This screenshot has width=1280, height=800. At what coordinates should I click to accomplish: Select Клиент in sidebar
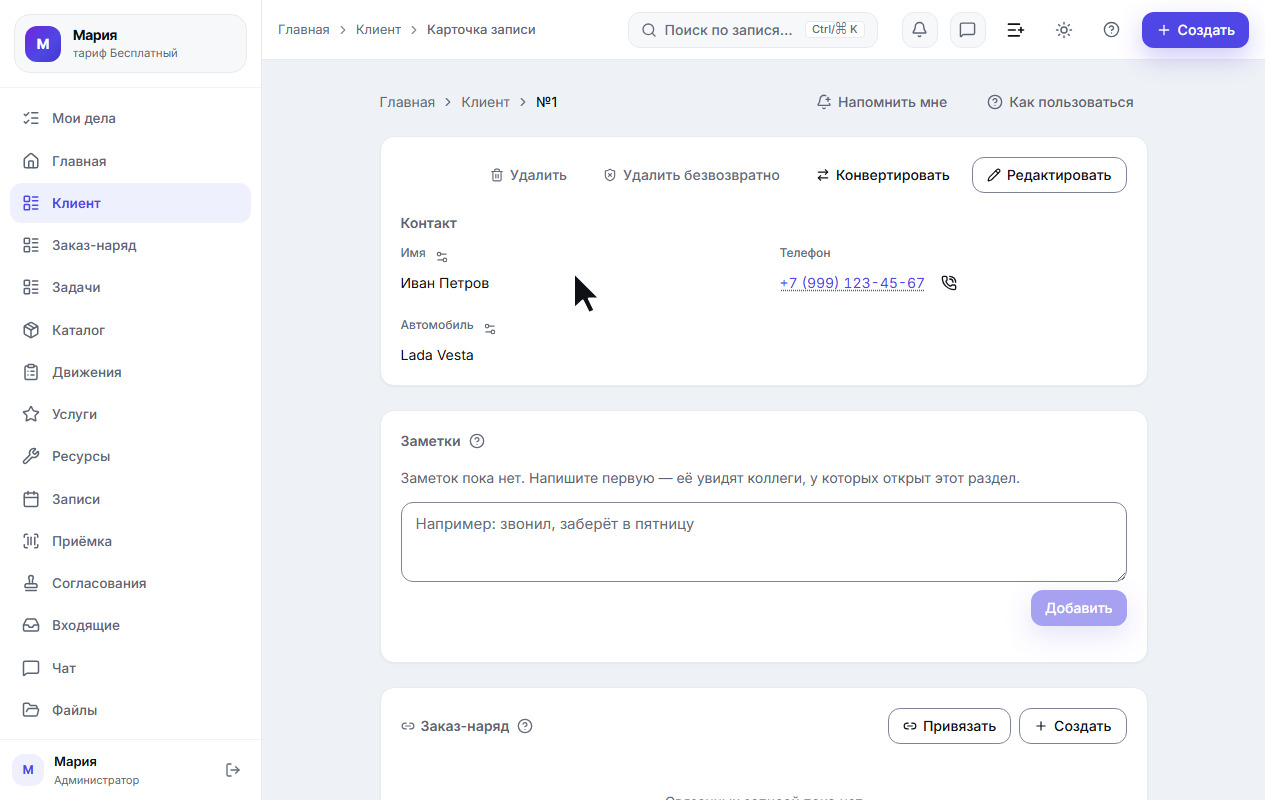tap(130, 203)
